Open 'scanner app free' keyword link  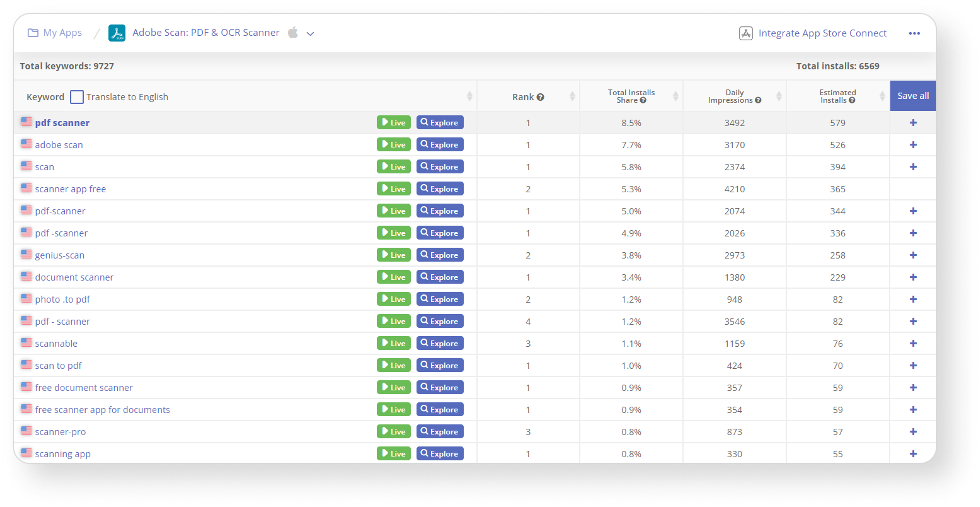pyautogui.click(x=71, y=189)
